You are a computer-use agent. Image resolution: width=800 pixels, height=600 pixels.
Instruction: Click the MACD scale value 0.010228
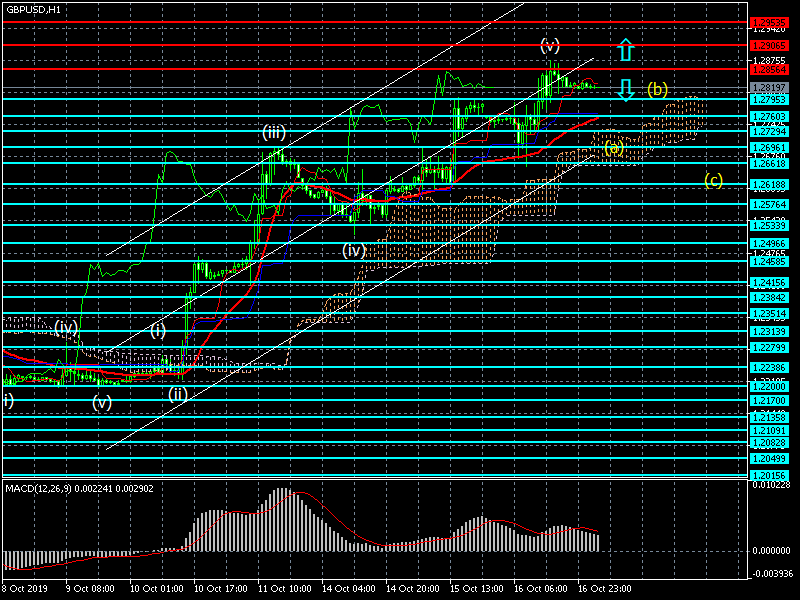coord(771,485)
